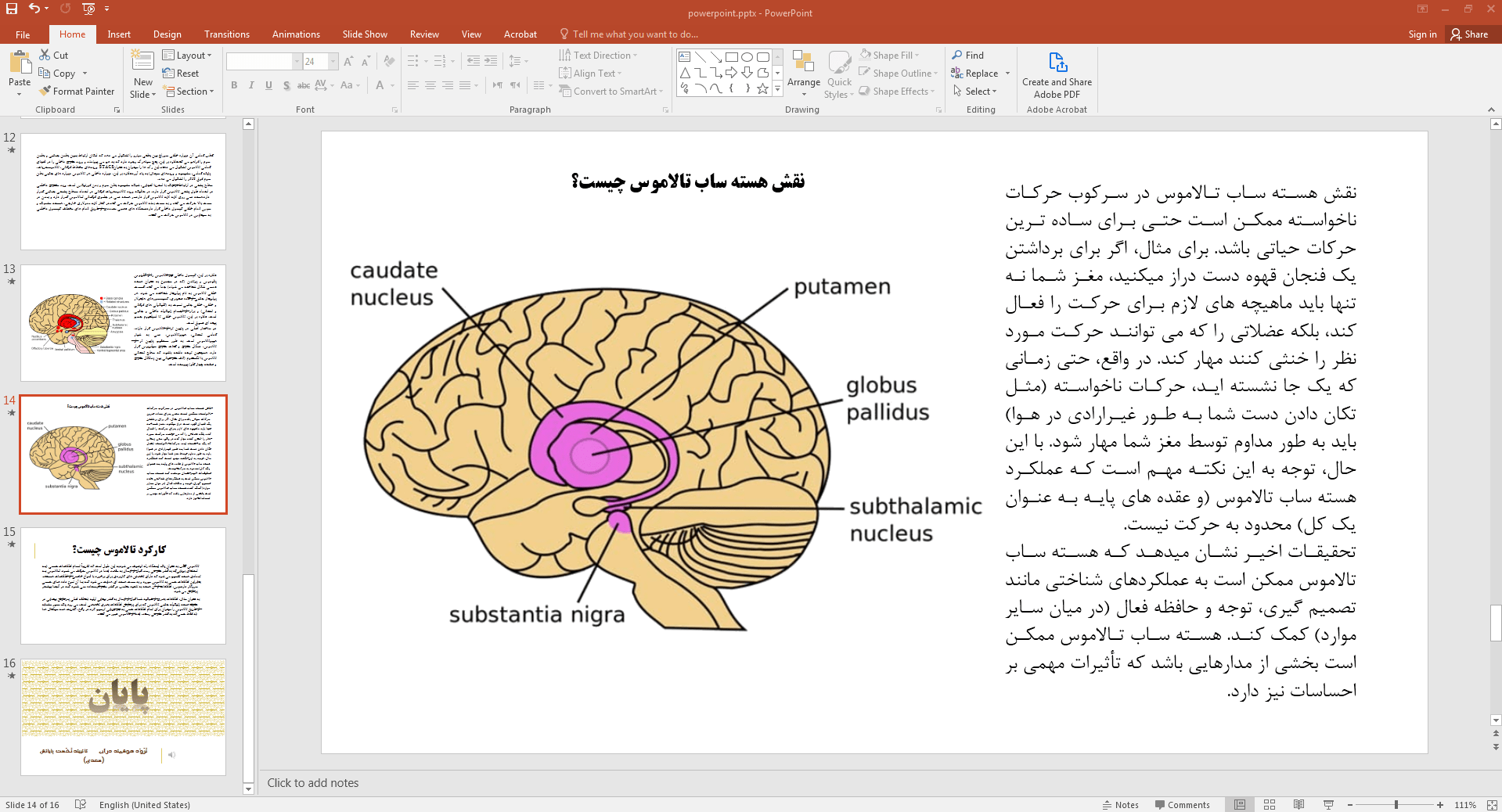Toggle Align Left paragraph alignment

[x=413, y=85]
